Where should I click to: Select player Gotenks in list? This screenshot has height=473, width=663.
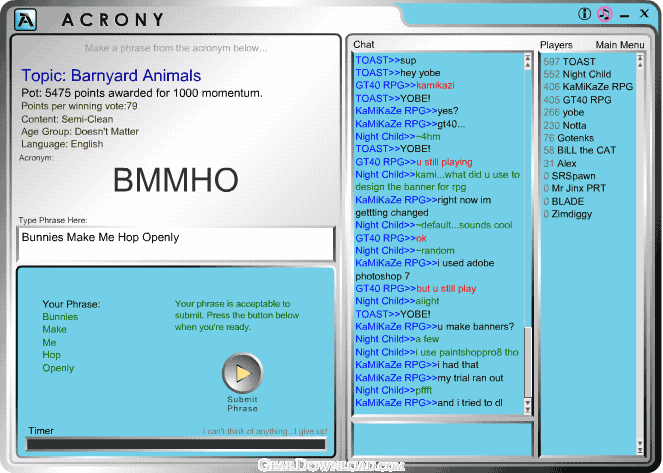point(568,138)
